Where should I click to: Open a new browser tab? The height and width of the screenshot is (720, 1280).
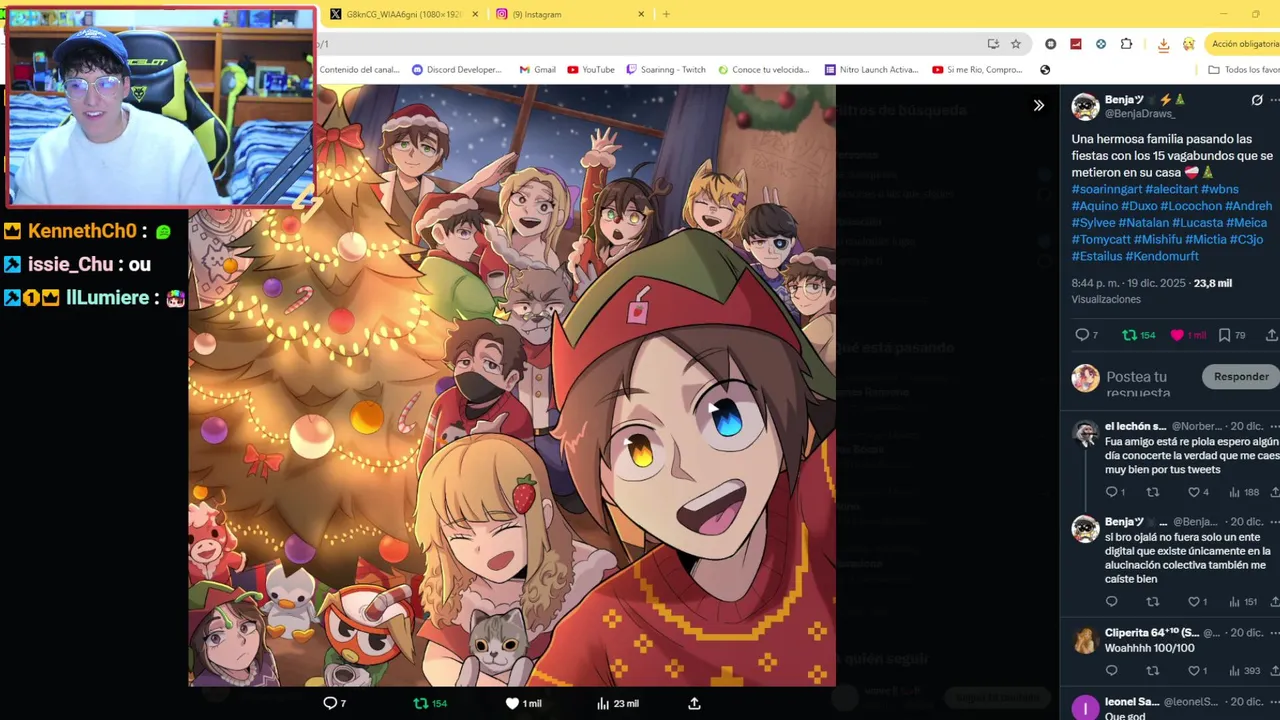click(666, 14)
